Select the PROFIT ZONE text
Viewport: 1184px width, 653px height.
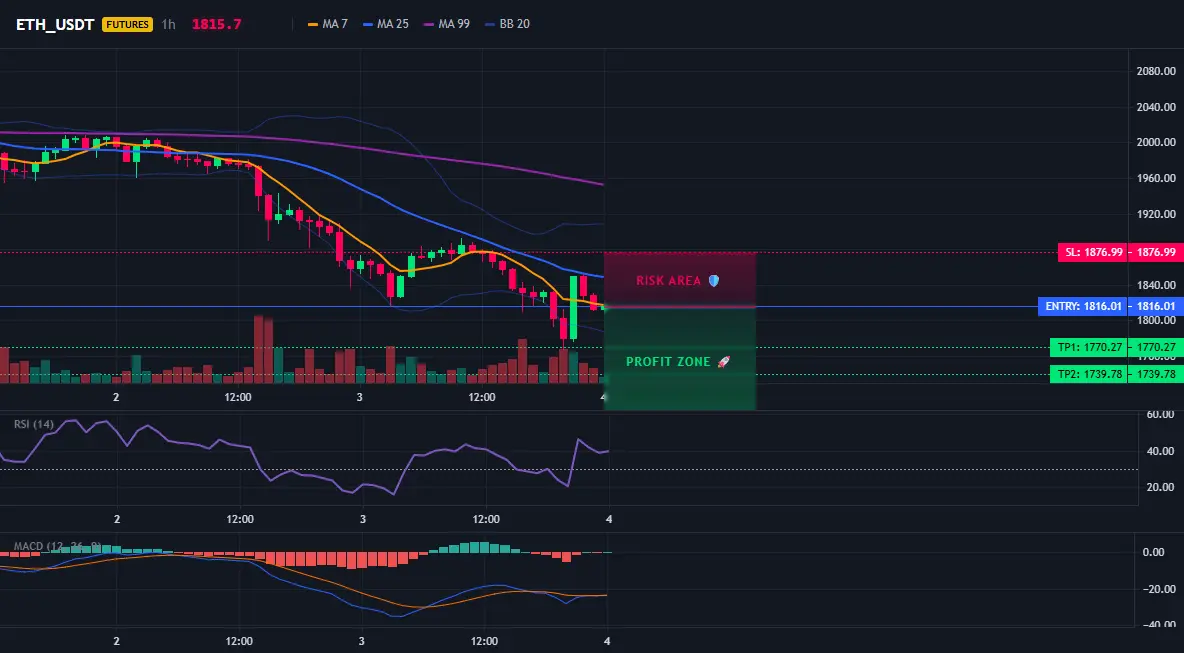[668, 362]
